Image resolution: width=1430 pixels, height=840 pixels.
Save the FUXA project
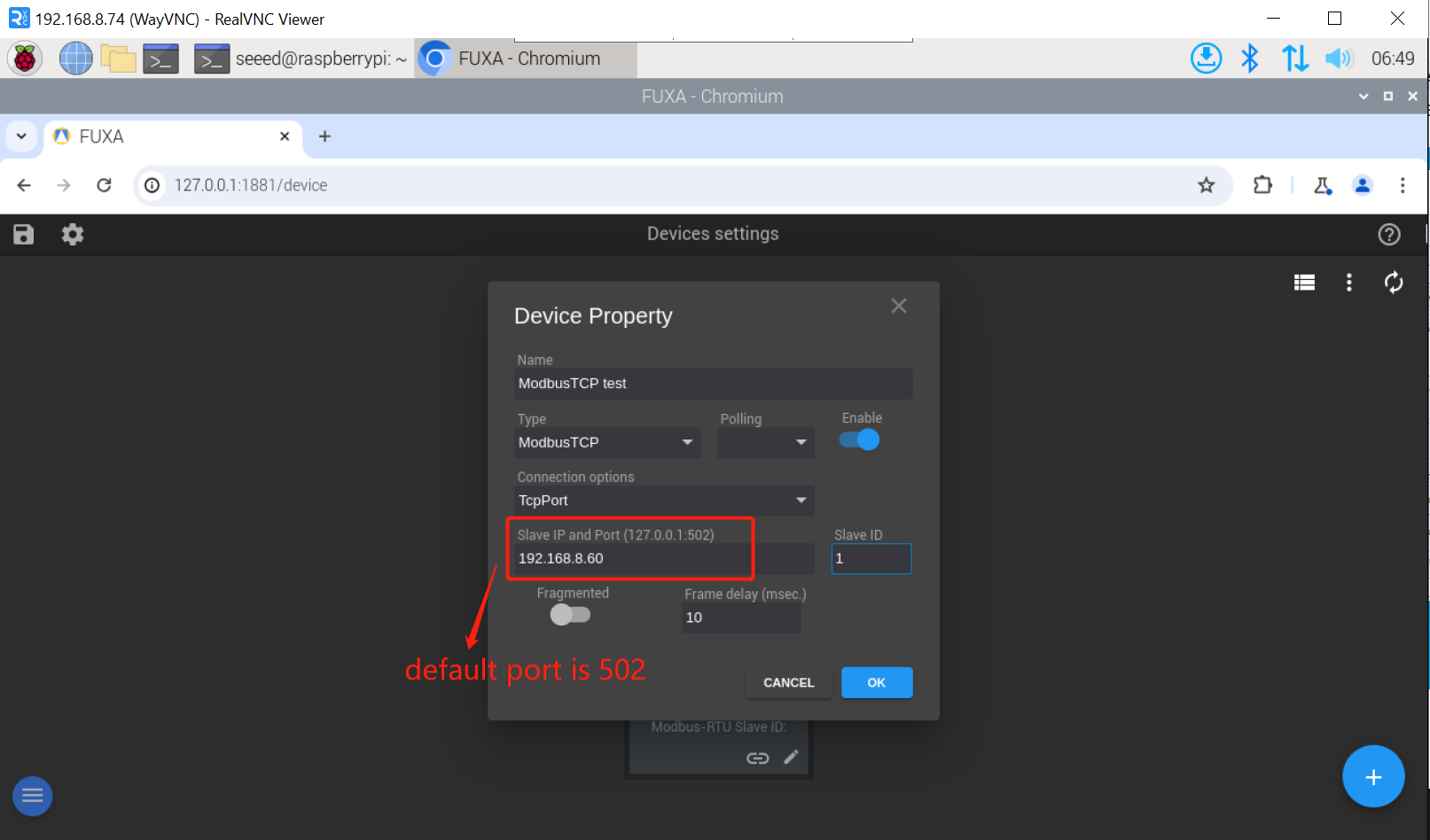point(24,234)
